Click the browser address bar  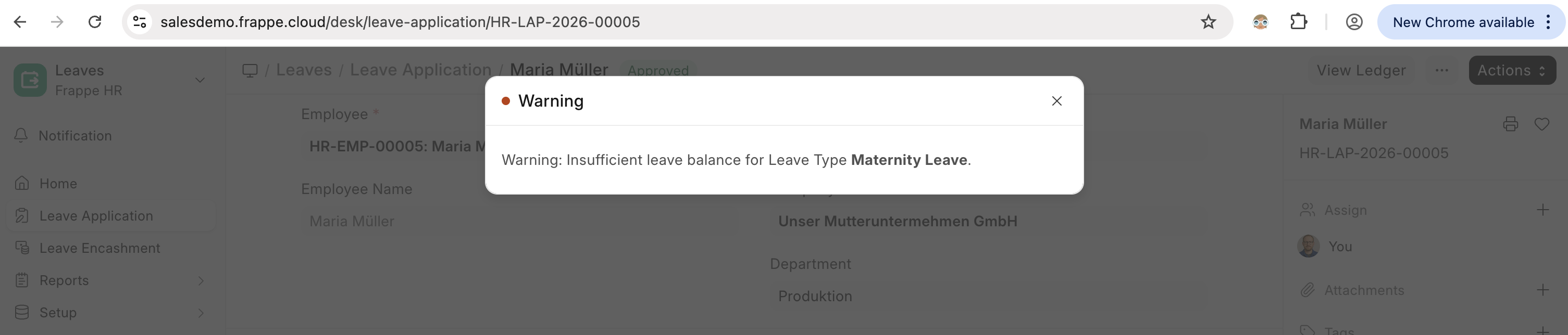pyautogui.click(x=608, y=22)
